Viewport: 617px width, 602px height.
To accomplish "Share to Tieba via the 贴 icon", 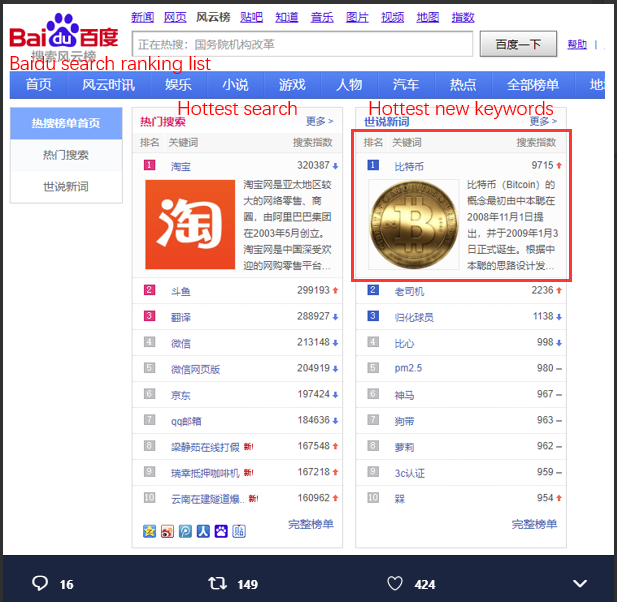I will click(x=239, y=531).
